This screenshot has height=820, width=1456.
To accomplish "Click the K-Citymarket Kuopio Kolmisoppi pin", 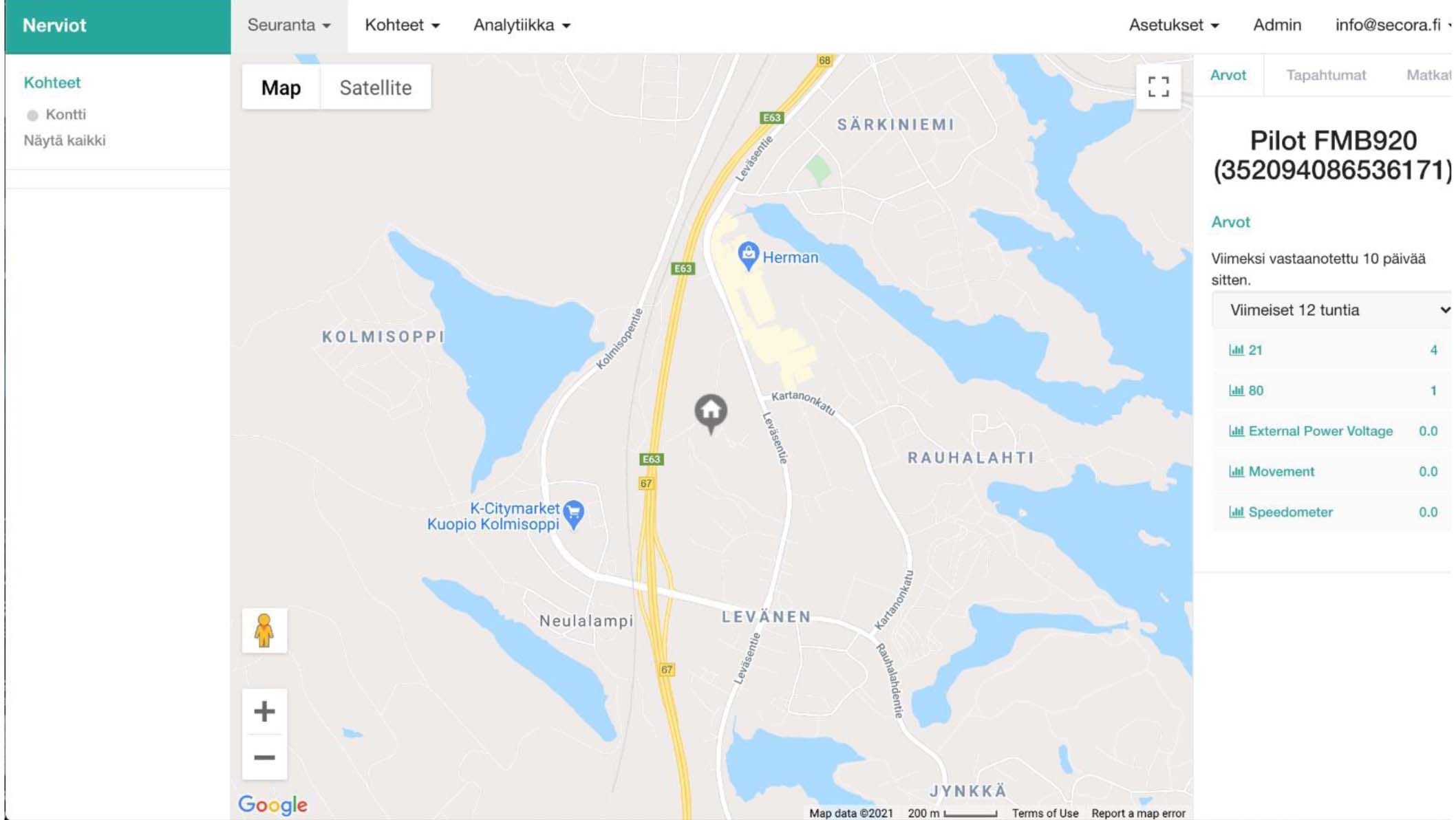I will [574, 515].
